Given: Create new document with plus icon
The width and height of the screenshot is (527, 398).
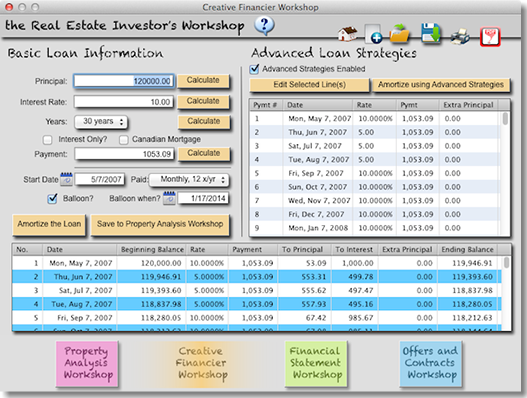Looking at the screenshot, I should 373,34.
